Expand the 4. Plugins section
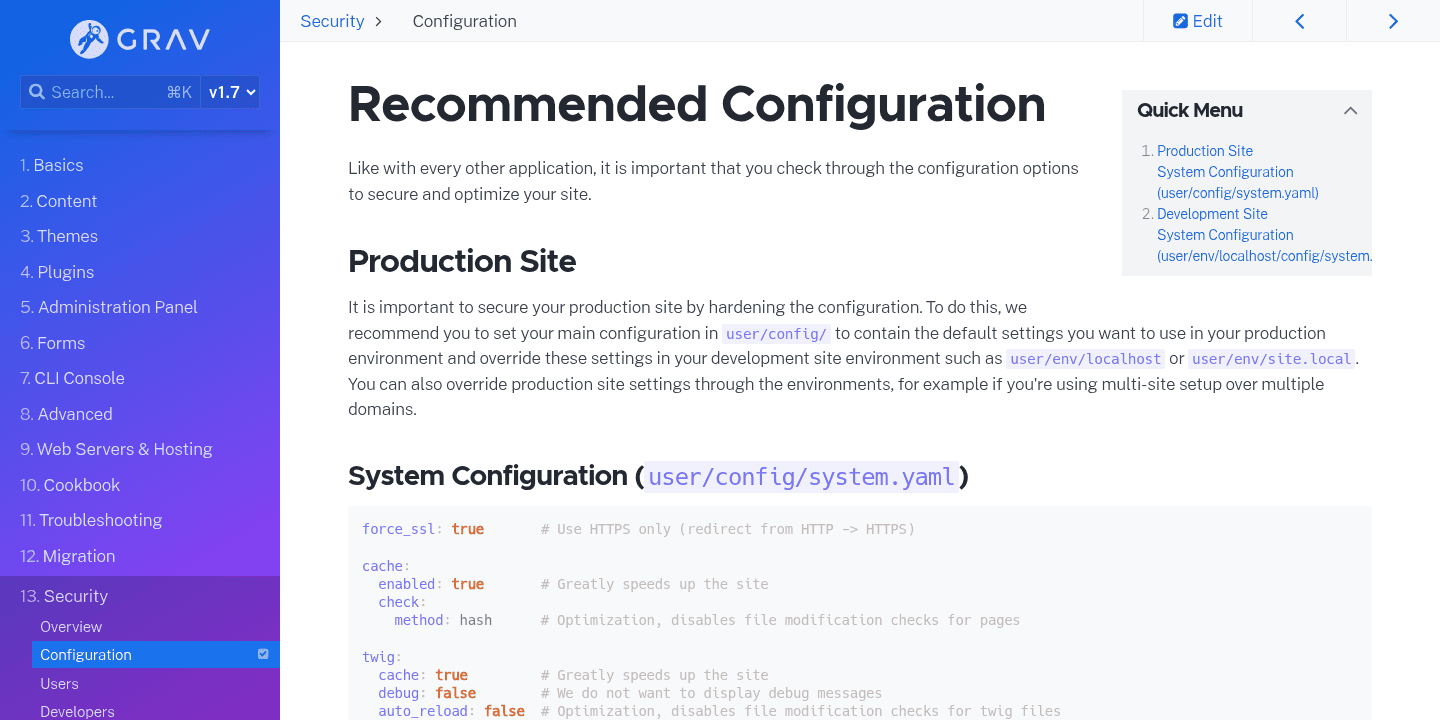This screenshot has width=1440, height=720. 57,271
